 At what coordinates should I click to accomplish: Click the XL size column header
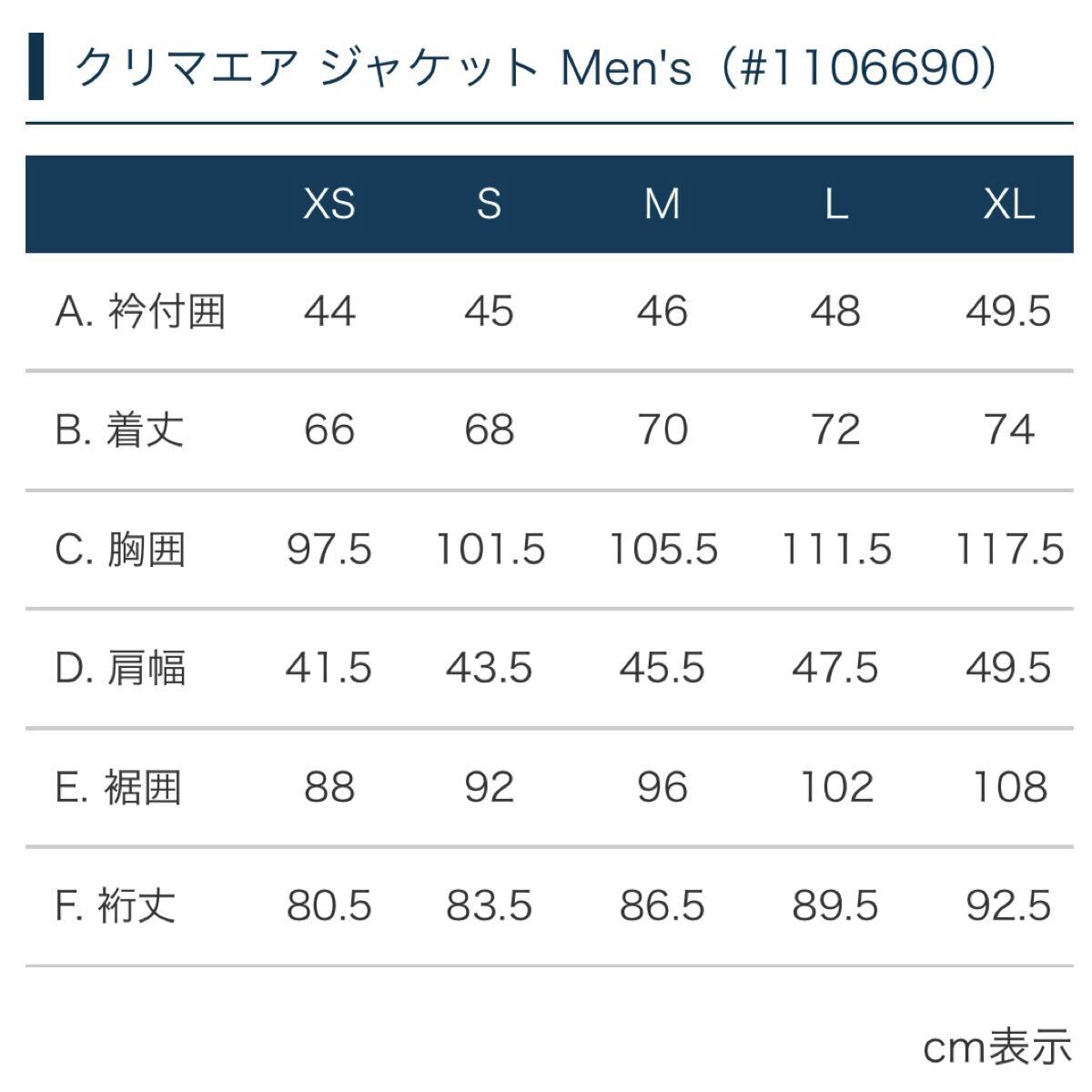(1008, 205)
